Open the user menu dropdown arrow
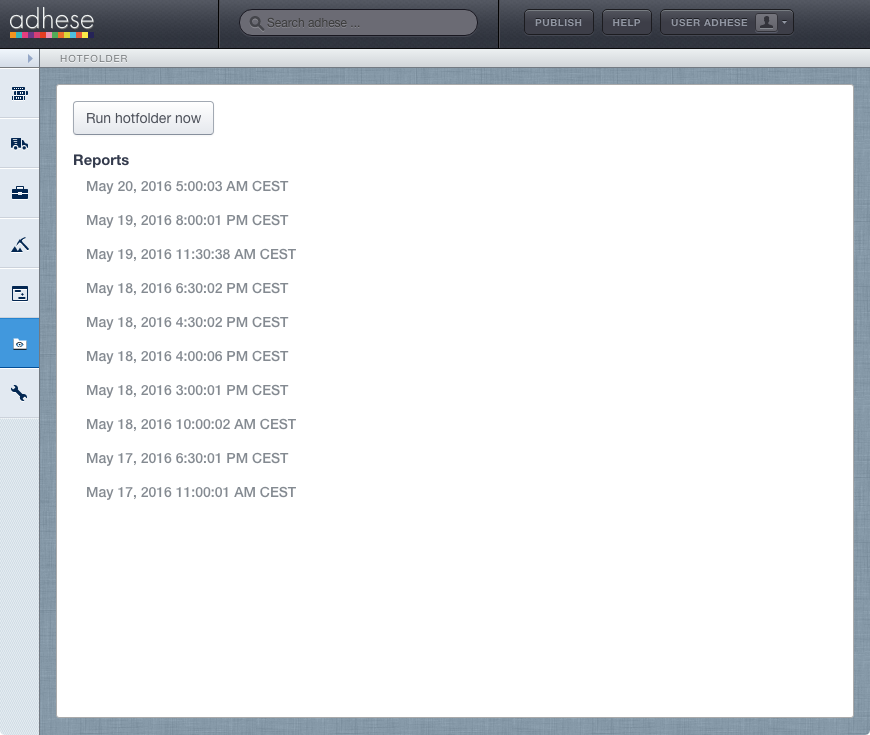The image size is (870, 735). tap(785, 23)
